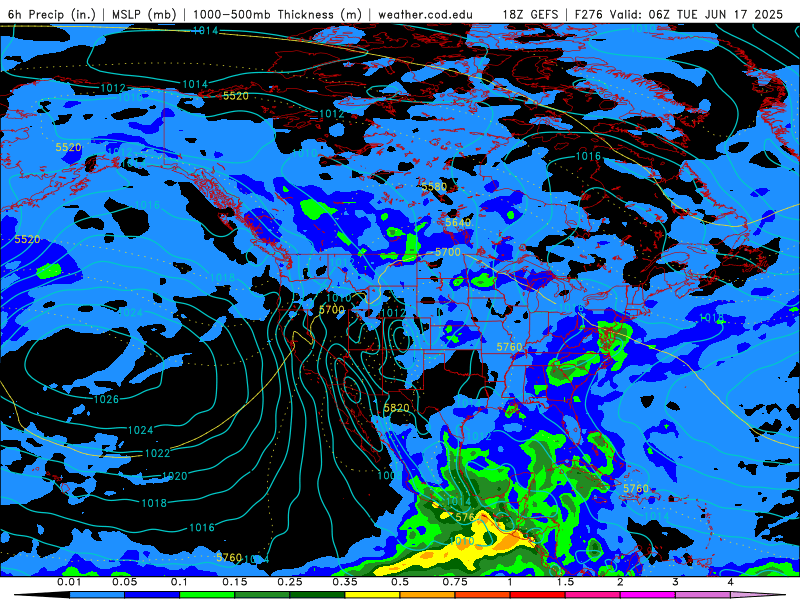Click the 1020 isobar label

175,476
